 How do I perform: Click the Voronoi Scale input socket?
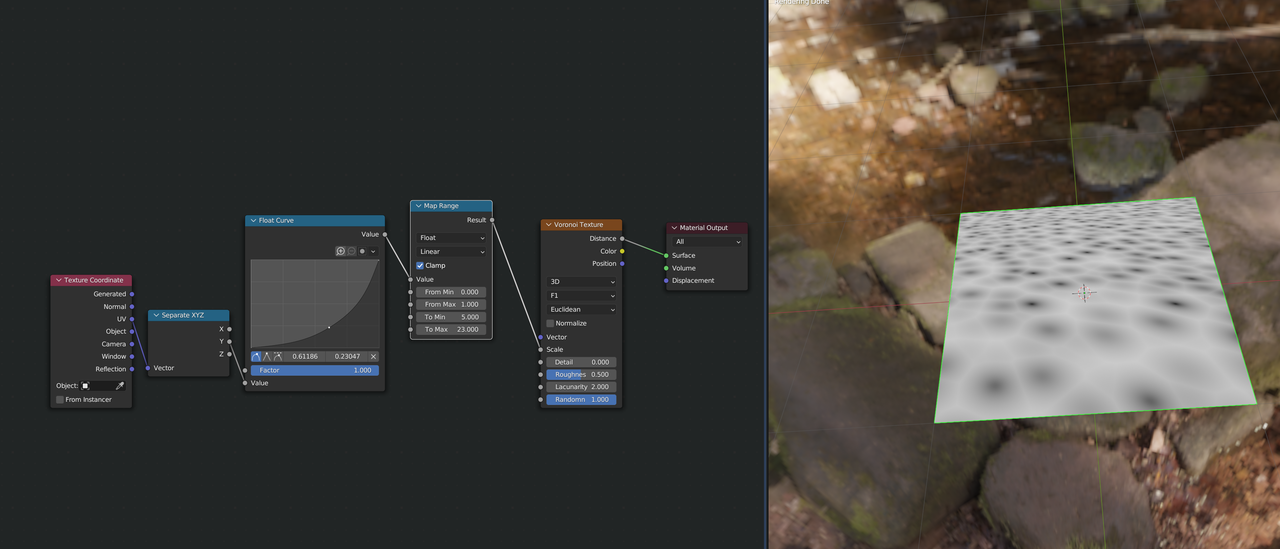coord(541,349)
